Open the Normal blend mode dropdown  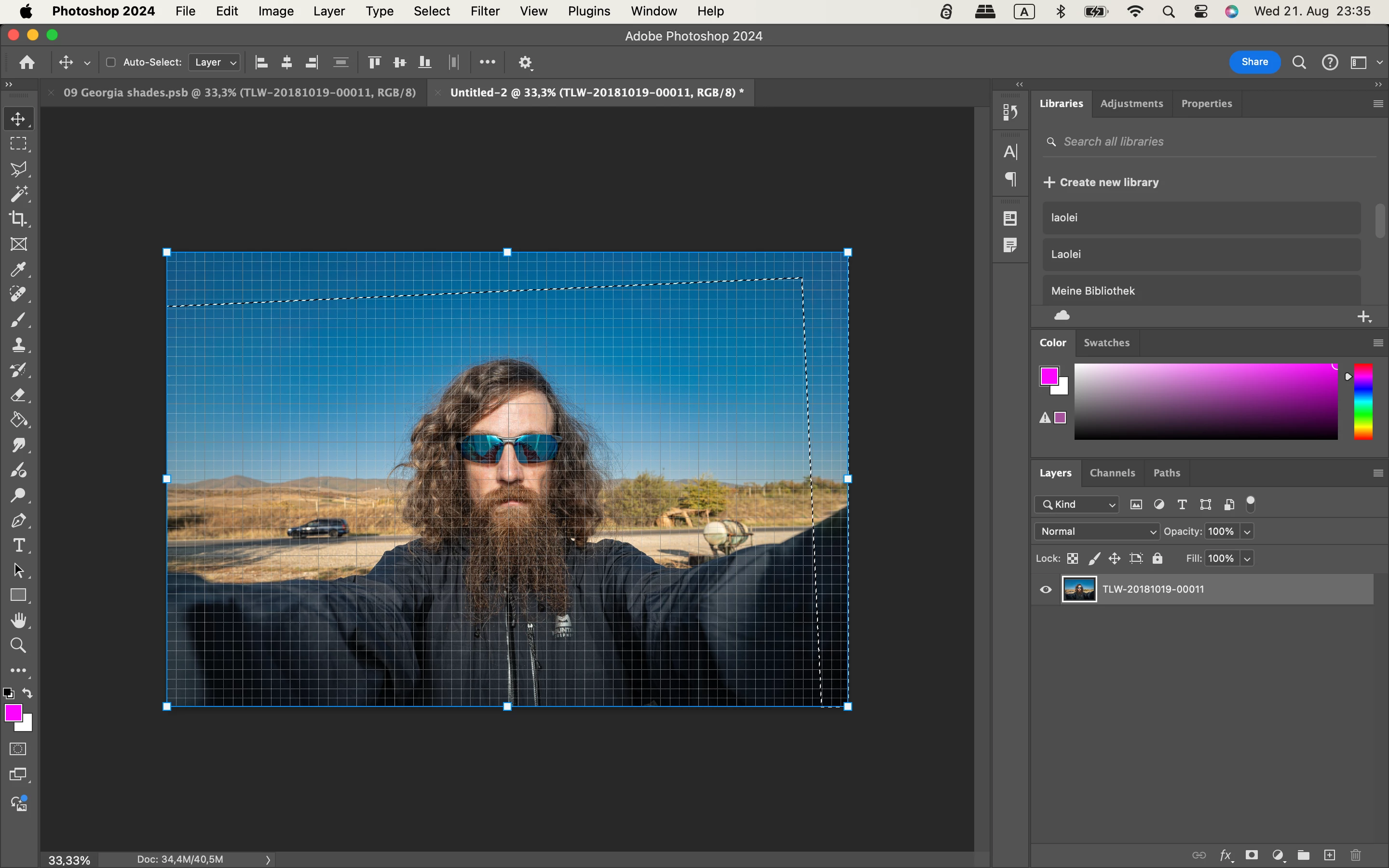[1097, 531]
